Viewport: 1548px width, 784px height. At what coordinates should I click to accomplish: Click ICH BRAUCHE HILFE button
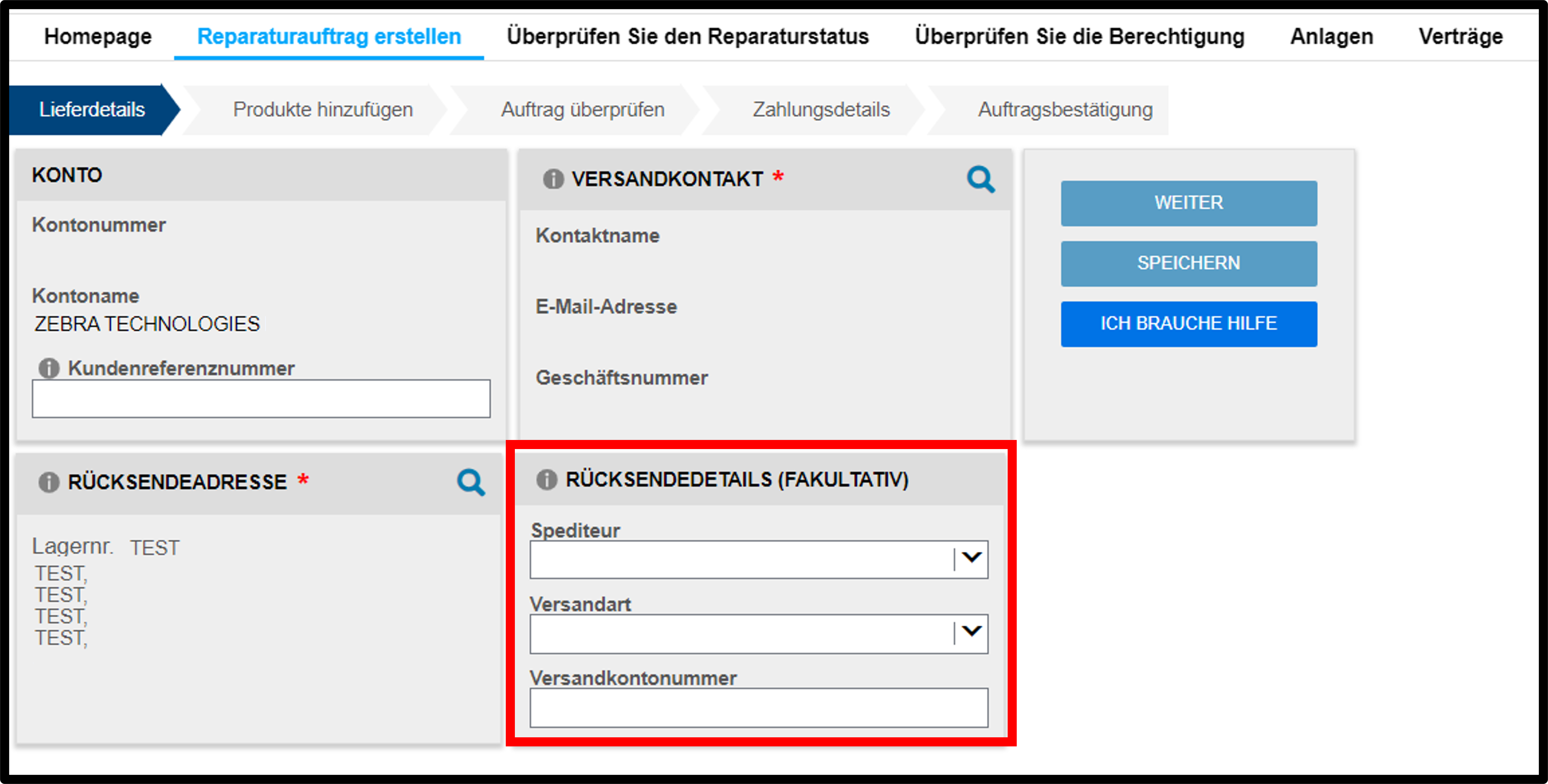1189,324
